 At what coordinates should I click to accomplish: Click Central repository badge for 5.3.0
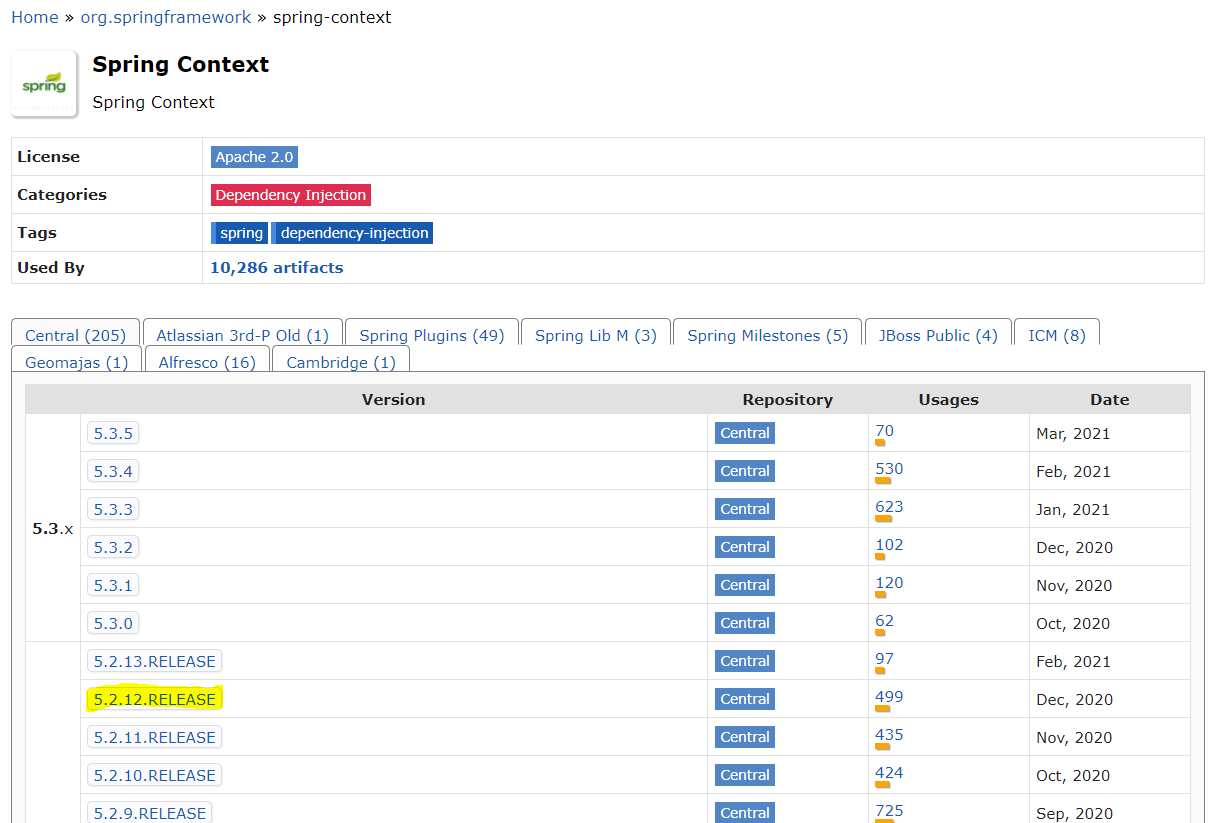(745, 623)
